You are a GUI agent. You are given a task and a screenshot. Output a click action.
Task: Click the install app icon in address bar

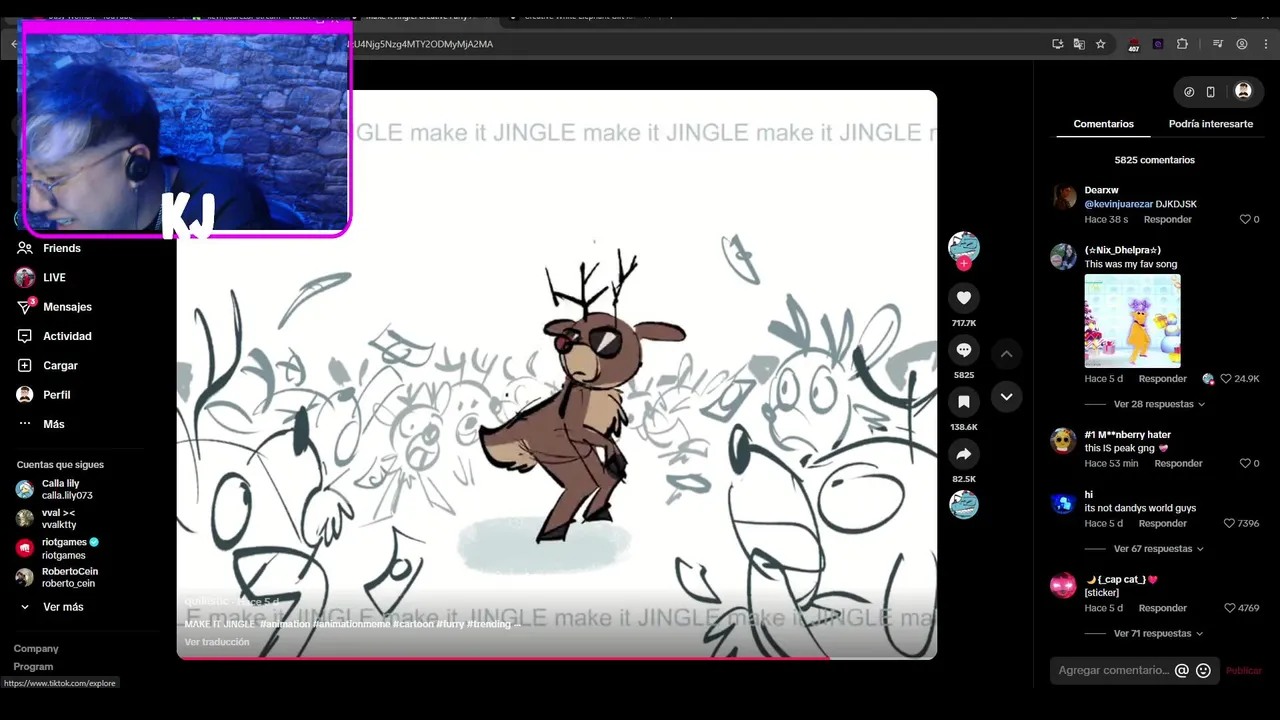(x=1058, y=44)
